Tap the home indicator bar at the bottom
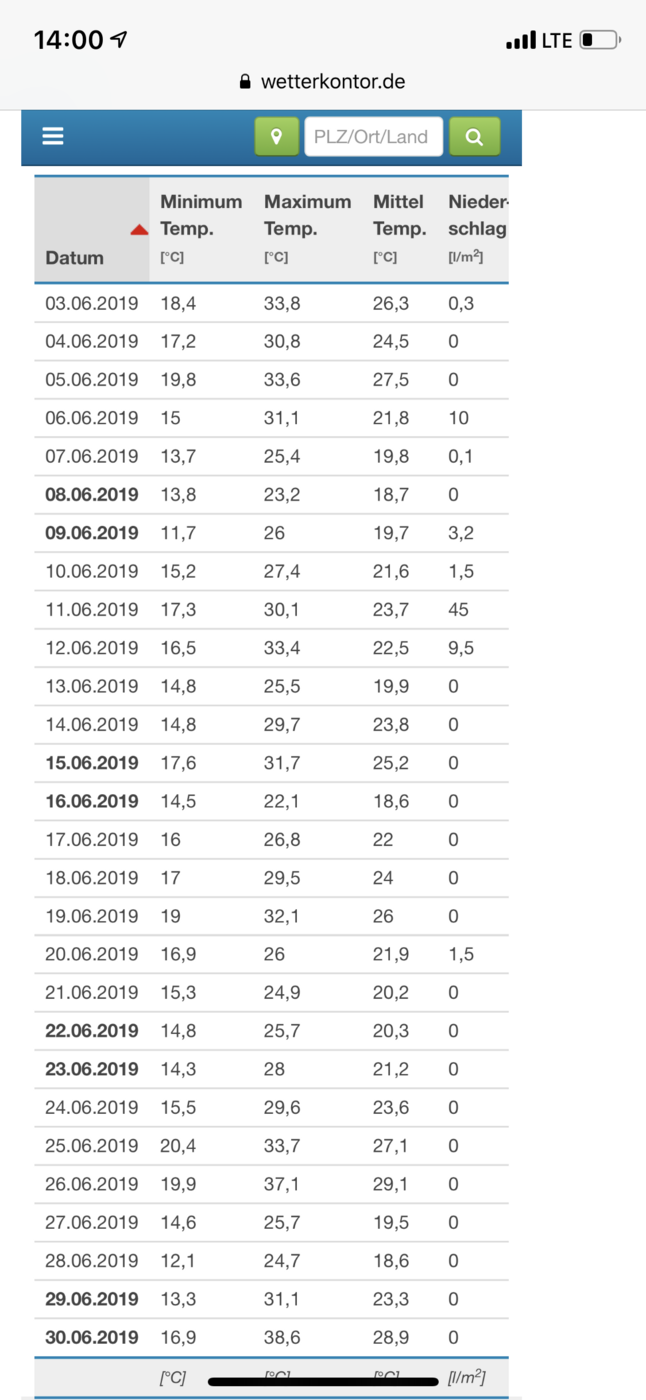Screen dimensions: 646x1400 [x=323, y=1381]
